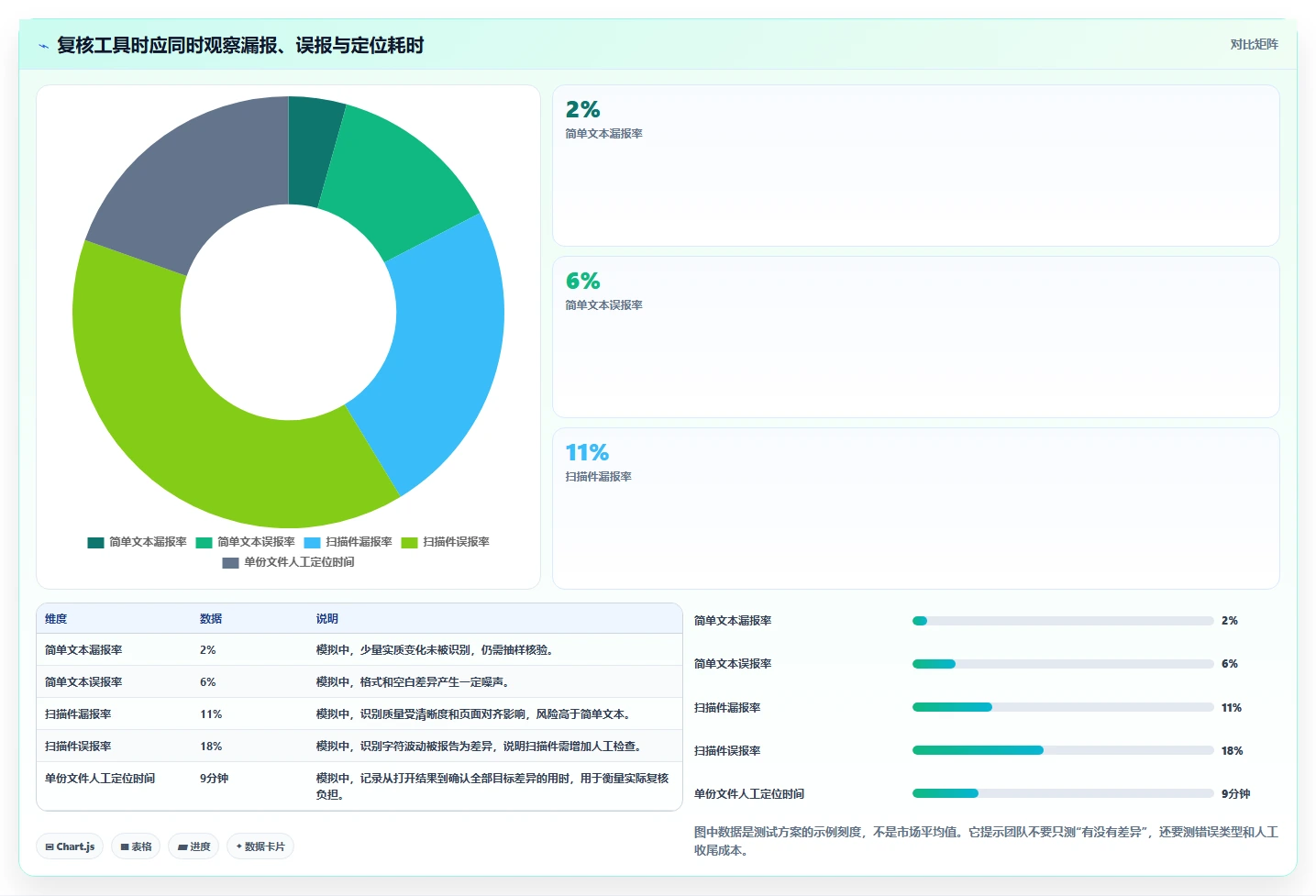
Task: Toggle 简单文本误报率 legend item
Action: coord(245,542)
